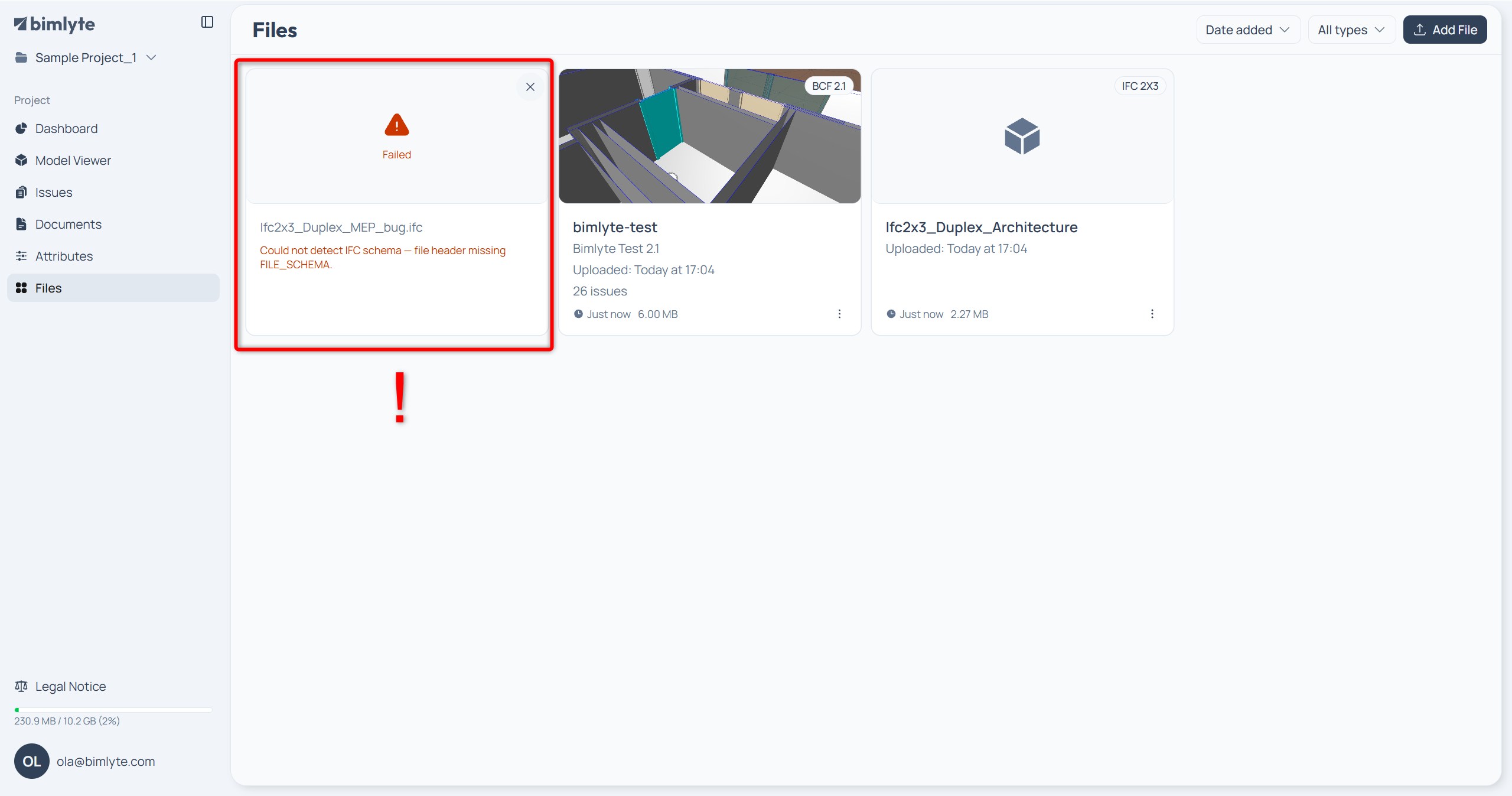Select Files in the sidebar
The height and width of the screenshot is (796, 1512).
pyautogui.click(x=113, y=288)
